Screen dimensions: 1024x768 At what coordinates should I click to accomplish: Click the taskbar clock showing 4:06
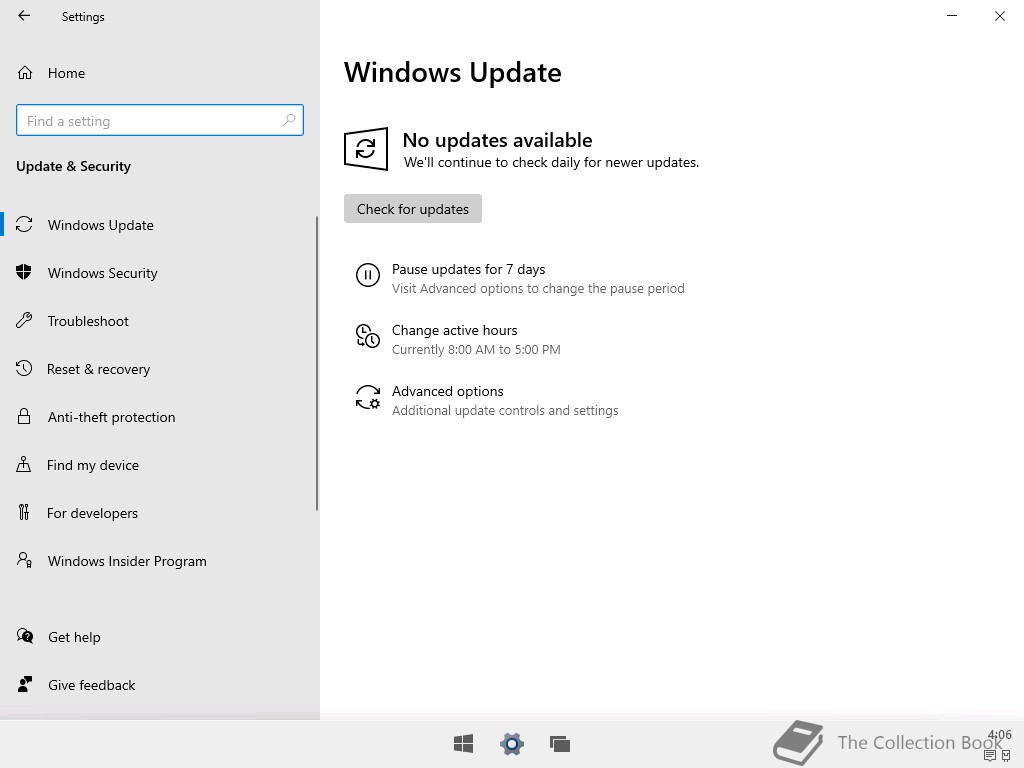(1000, 735)
